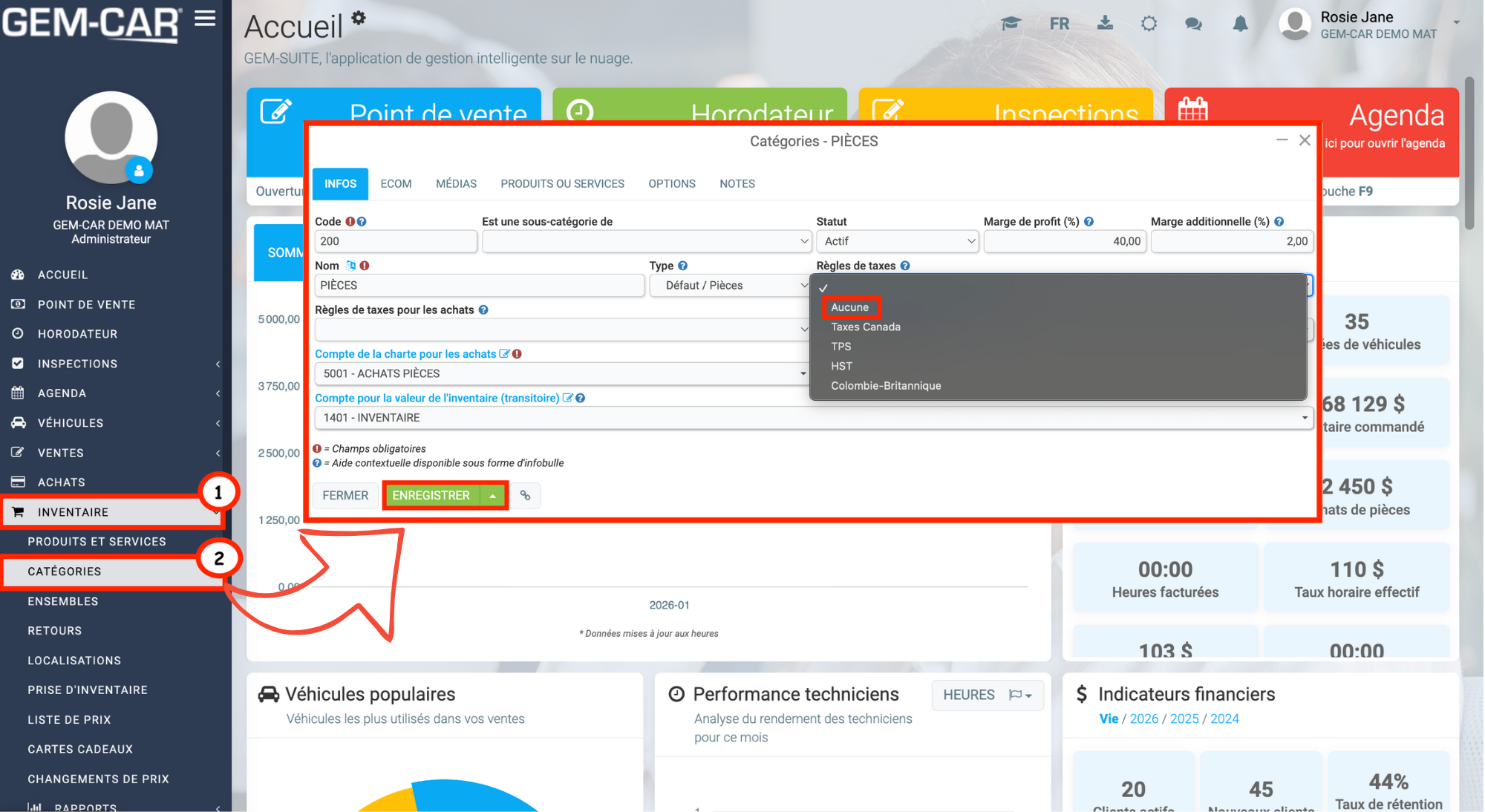
Task: Open the chat messages icon
Action: coord(1193,24)
